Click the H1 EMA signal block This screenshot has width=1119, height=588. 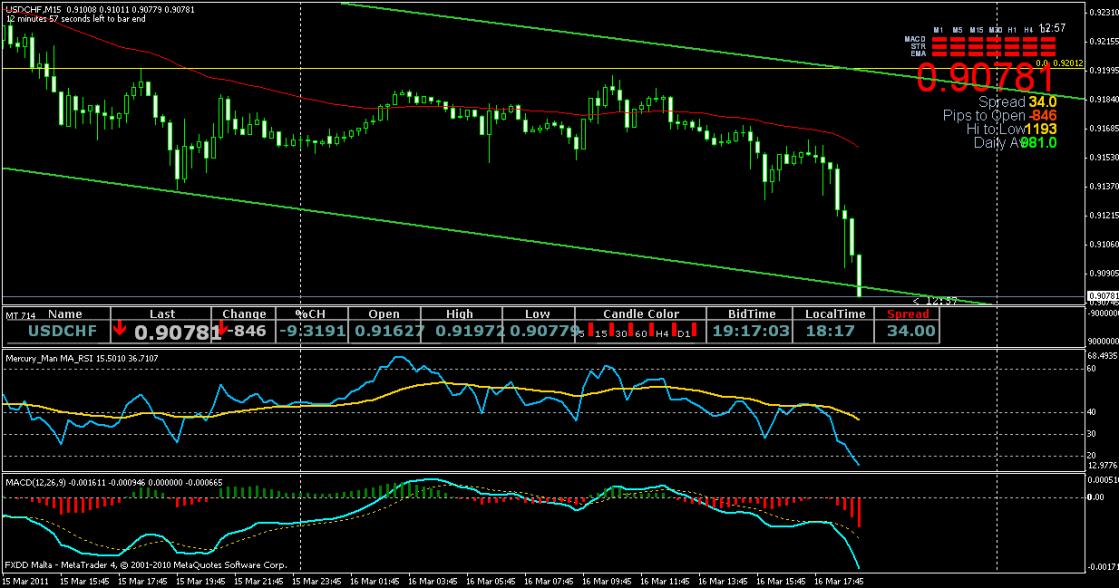(x=1012, y=51)
